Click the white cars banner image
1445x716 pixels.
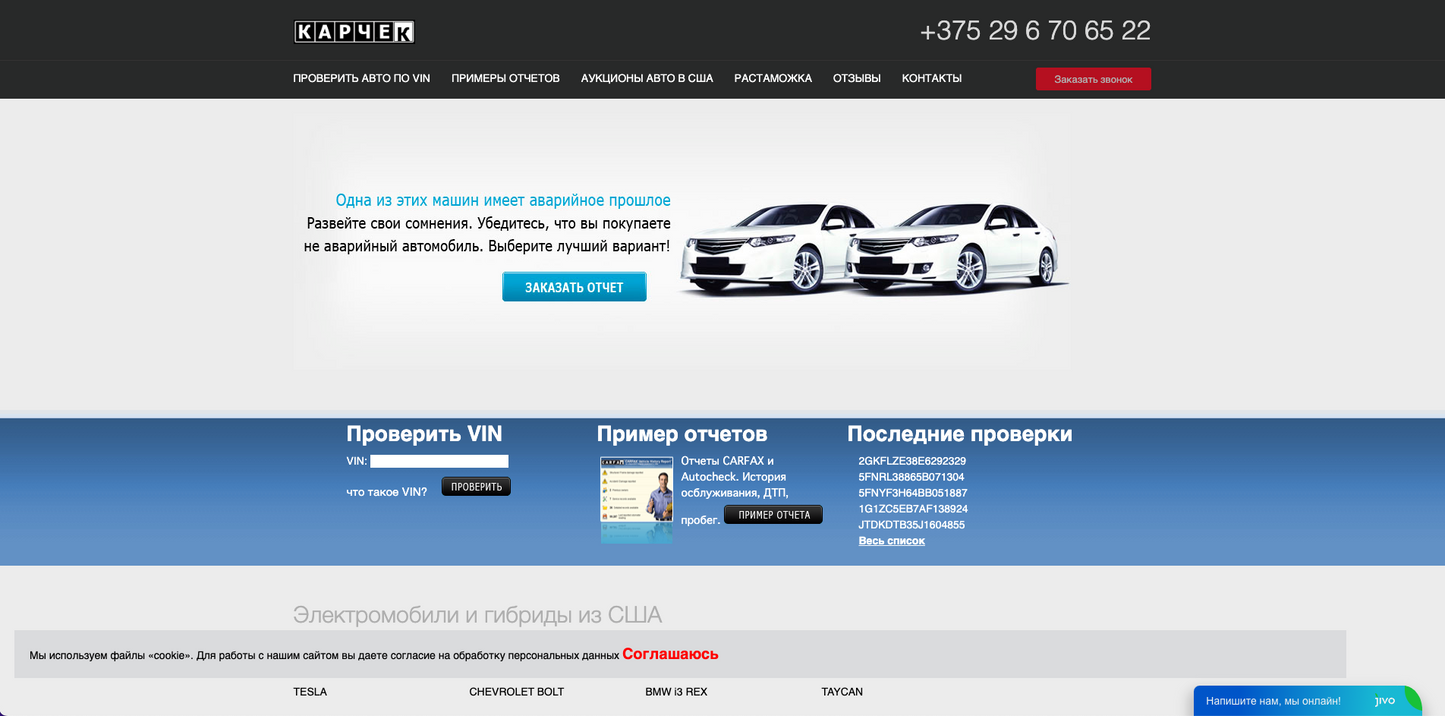[872, 250]
